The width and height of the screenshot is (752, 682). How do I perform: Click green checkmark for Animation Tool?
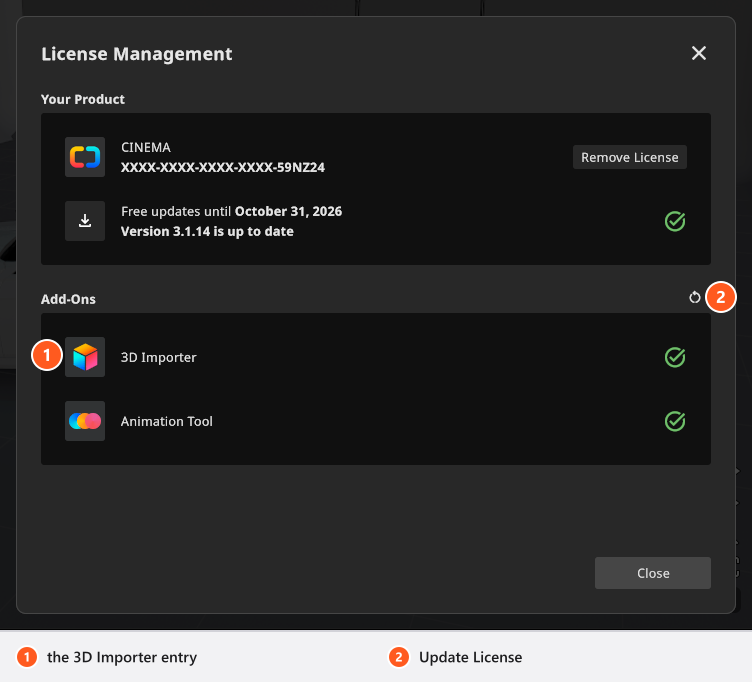675,421
